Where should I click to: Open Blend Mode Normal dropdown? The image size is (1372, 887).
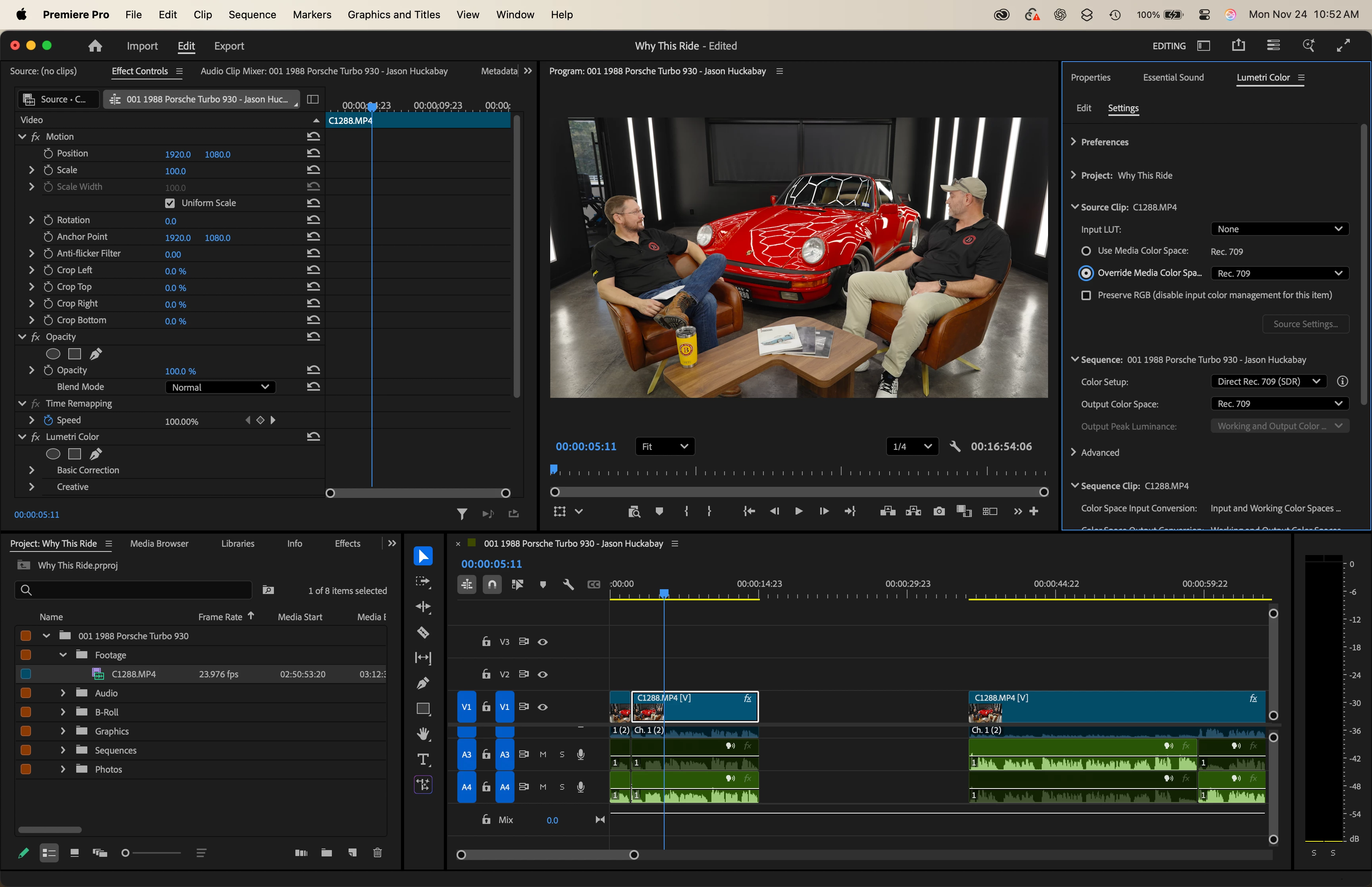[220, 388]
